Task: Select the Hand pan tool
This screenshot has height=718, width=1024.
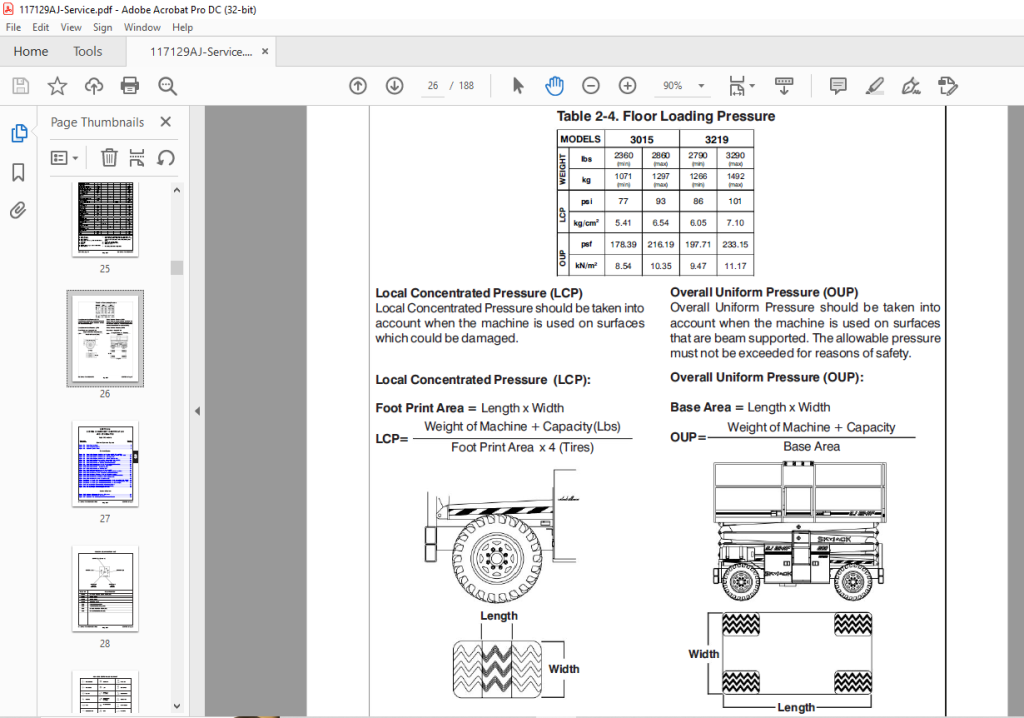Action: pos(554,86)
